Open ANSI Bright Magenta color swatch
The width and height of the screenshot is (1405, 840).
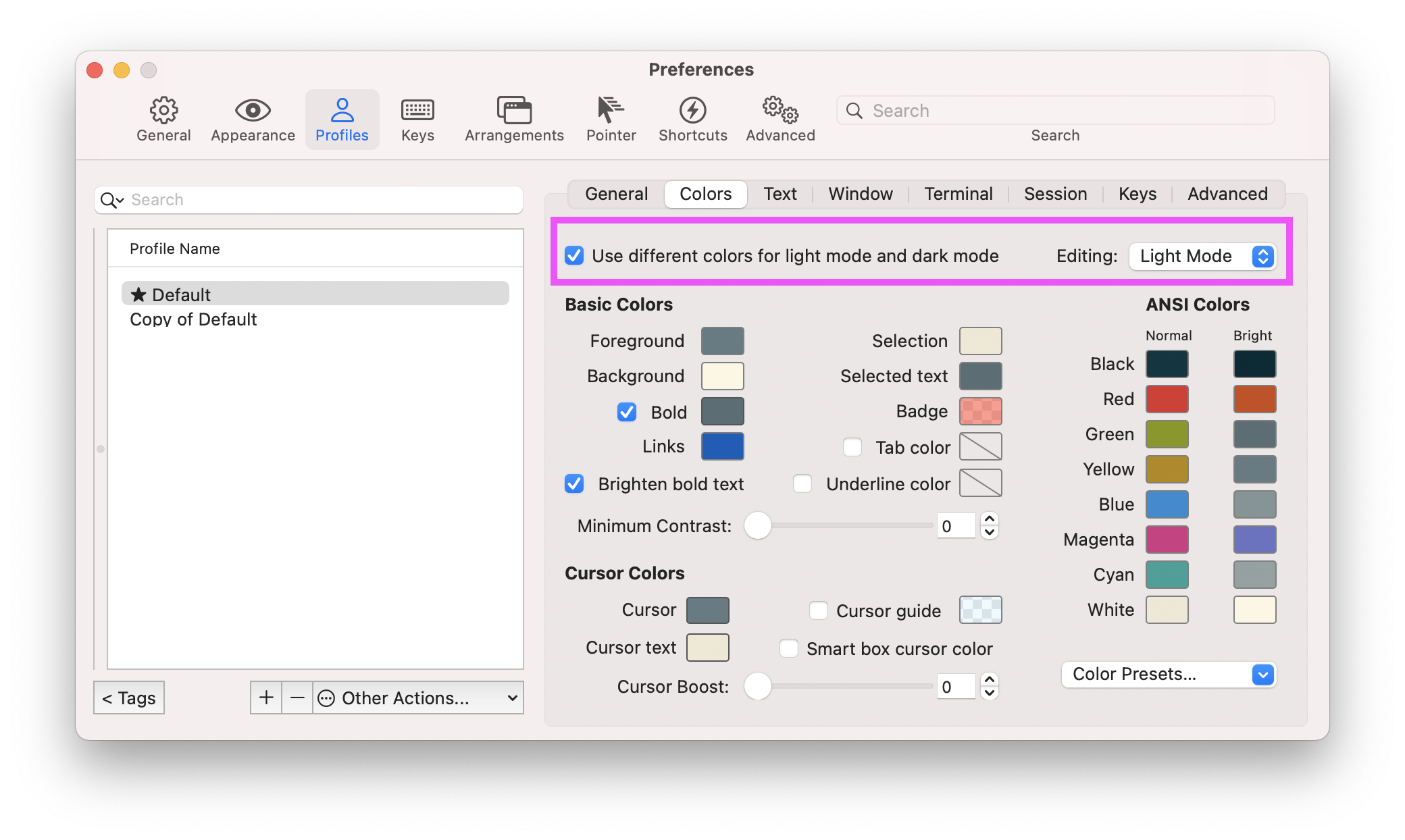coord(1254,540)
